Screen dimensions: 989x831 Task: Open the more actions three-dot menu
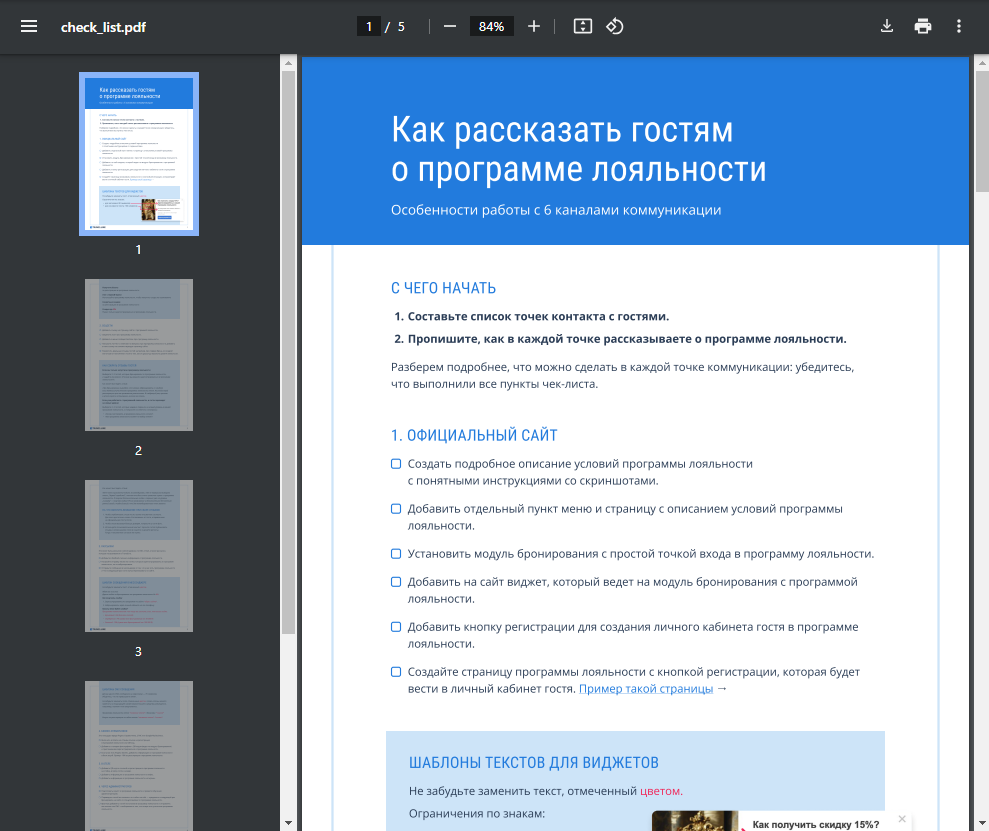pyautogui.click(x=959, y=26)
